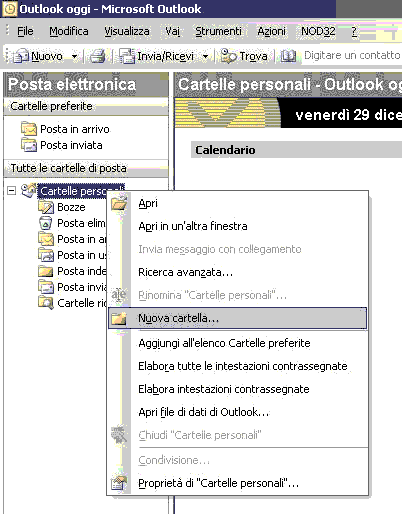
Task: Click the open-folder icon beside Apri
Action: tap(119, 203)
